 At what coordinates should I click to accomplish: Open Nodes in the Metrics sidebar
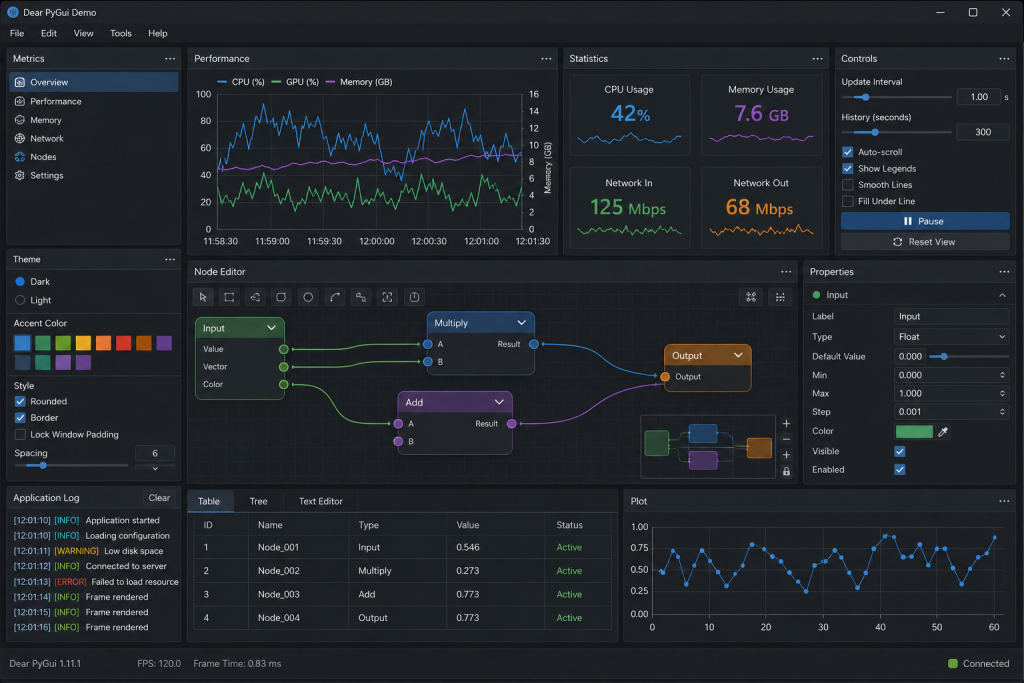[x=93, y=157]
